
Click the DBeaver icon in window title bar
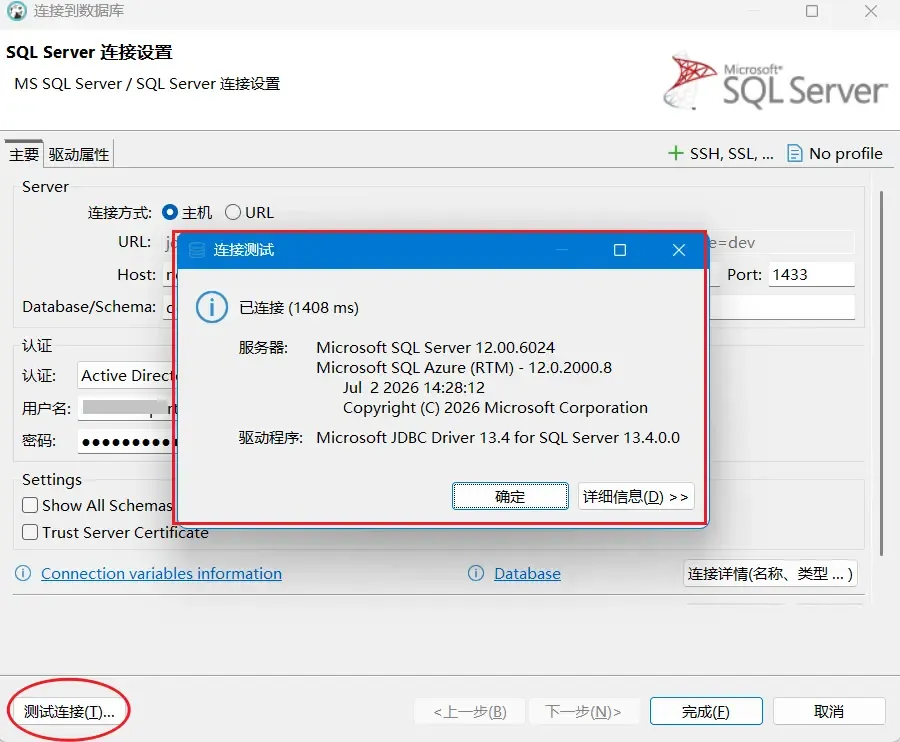pyautogui.click(x=17, y=11)
